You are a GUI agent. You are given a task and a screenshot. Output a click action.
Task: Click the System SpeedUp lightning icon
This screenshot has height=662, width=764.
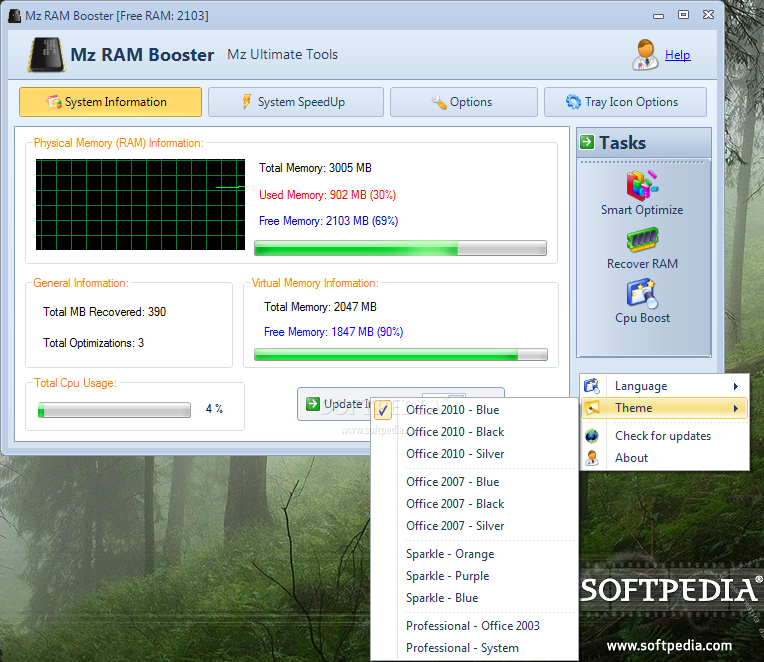[x=247, y=102]
